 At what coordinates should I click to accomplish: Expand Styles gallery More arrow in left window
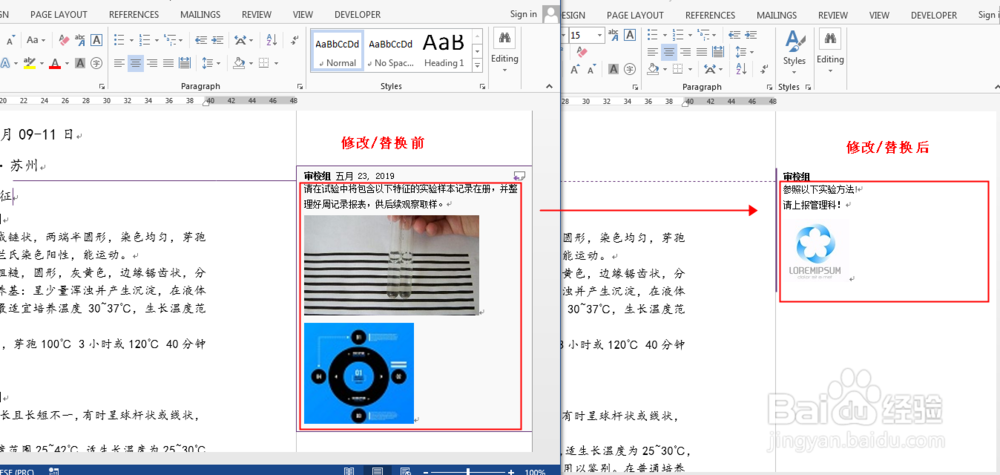(477, 65)
